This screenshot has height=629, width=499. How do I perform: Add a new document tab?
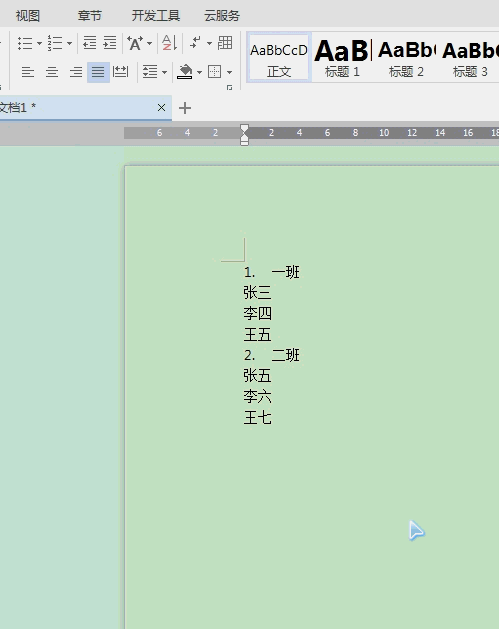click(x=185, y=108)
